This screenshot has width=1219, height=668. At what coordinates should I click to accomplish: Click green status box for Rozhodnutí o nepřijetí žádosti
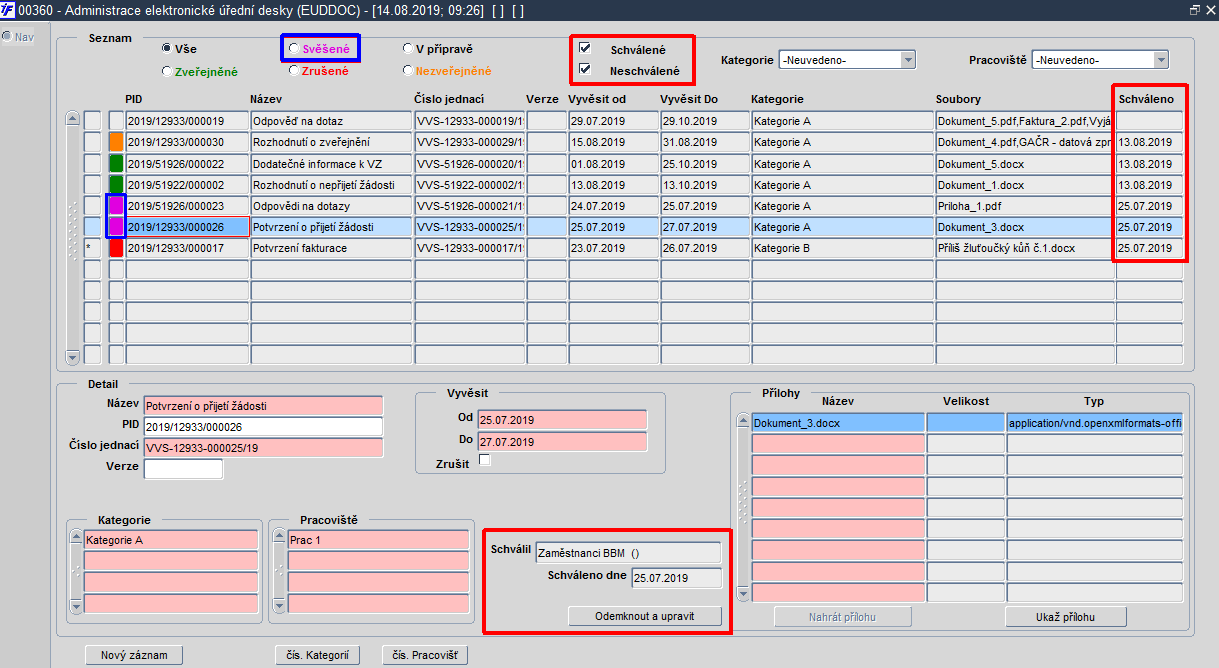pyautogui.click(x=116, y=184)
